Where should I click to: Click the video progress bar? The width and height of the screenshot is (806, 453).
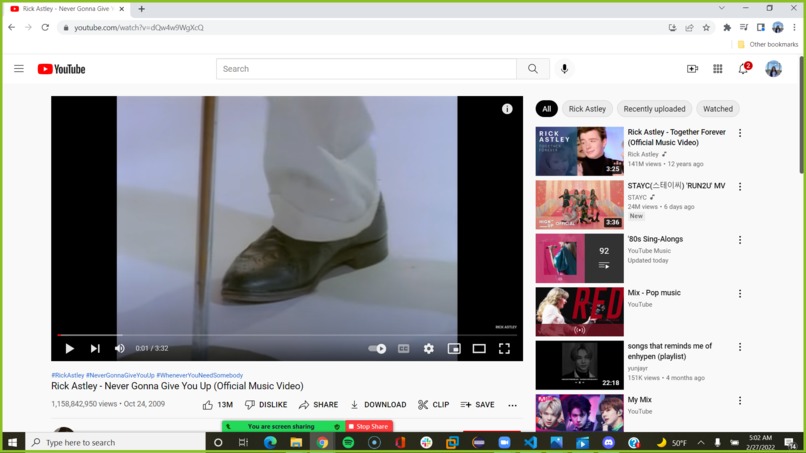pos(287,335)
